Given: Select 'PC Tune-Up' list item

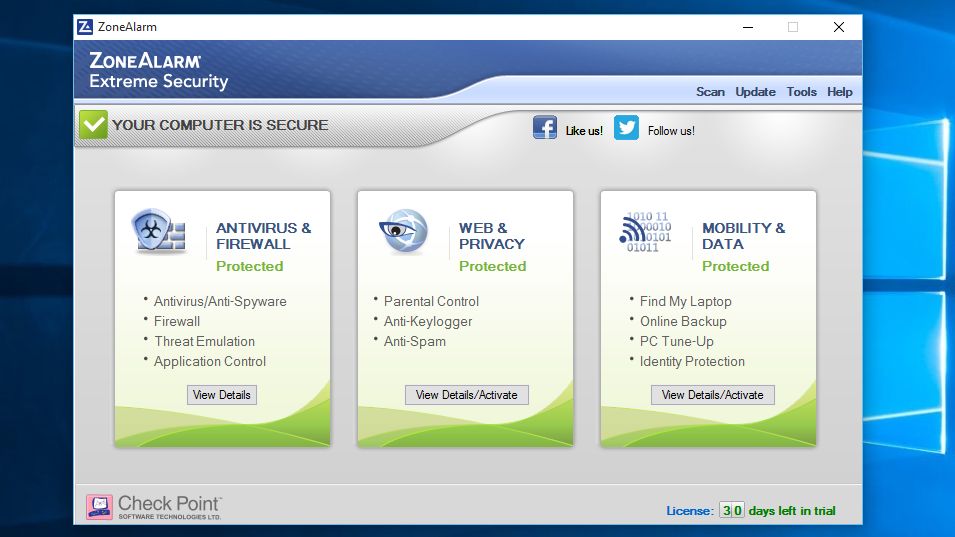Looking at the screenshot, I should (x=676, y=342).
